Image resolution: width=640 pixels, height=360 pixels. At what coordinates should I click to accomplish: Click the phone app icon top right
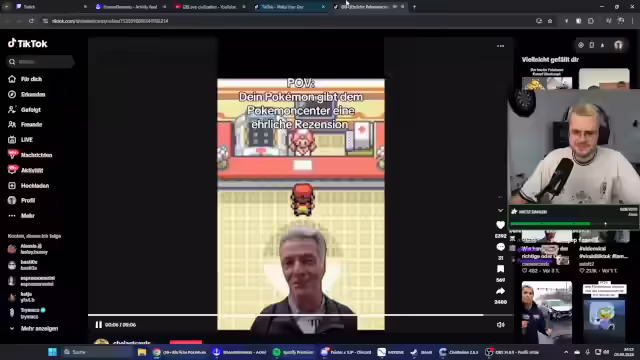point(592,45)
